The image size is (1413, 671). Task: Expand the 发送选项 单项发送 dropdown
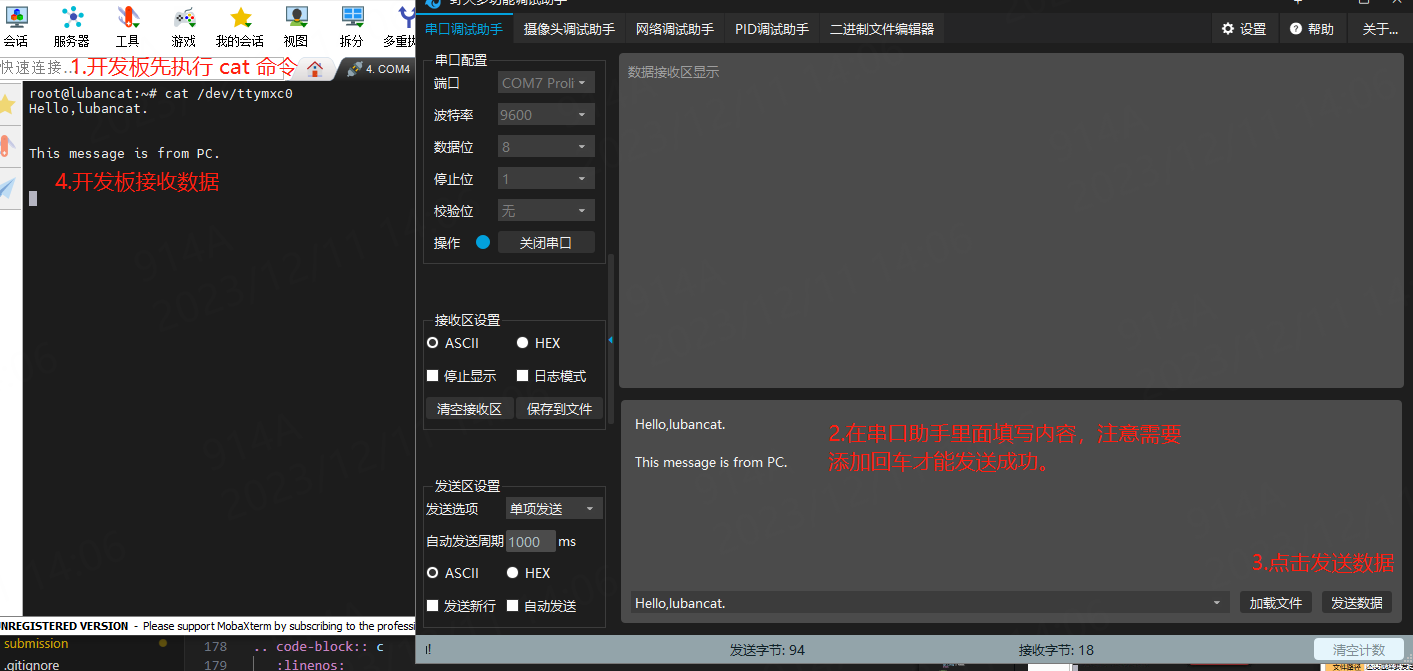click(554, 509)
